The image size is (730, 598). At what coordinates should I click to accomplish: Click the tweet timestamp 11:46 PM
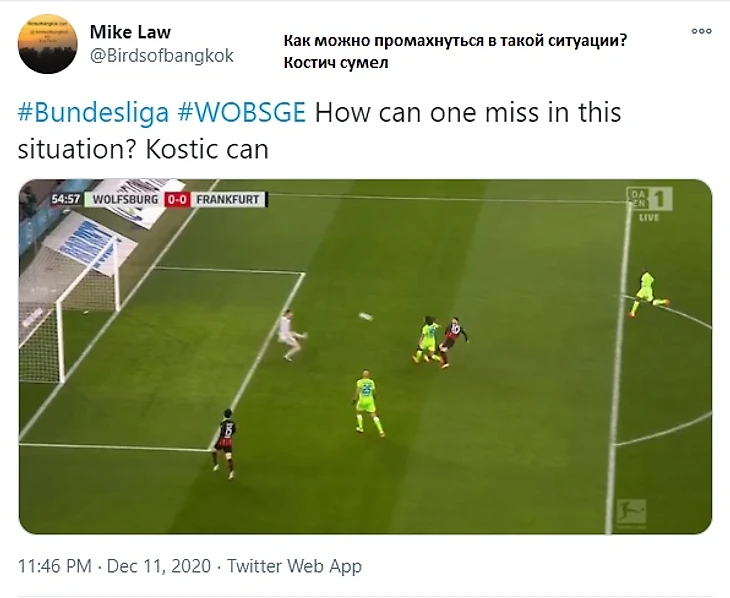click(54, 566)
